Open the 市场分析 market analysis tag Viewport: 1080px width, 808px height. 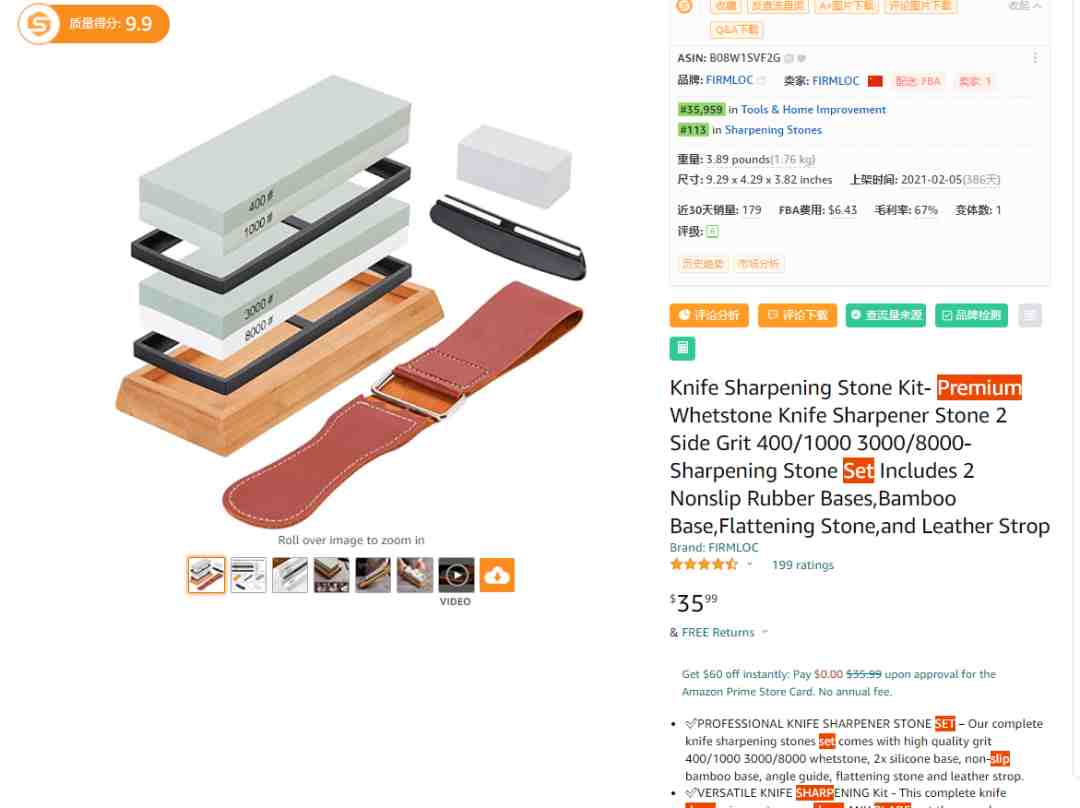tap(758, 264)
